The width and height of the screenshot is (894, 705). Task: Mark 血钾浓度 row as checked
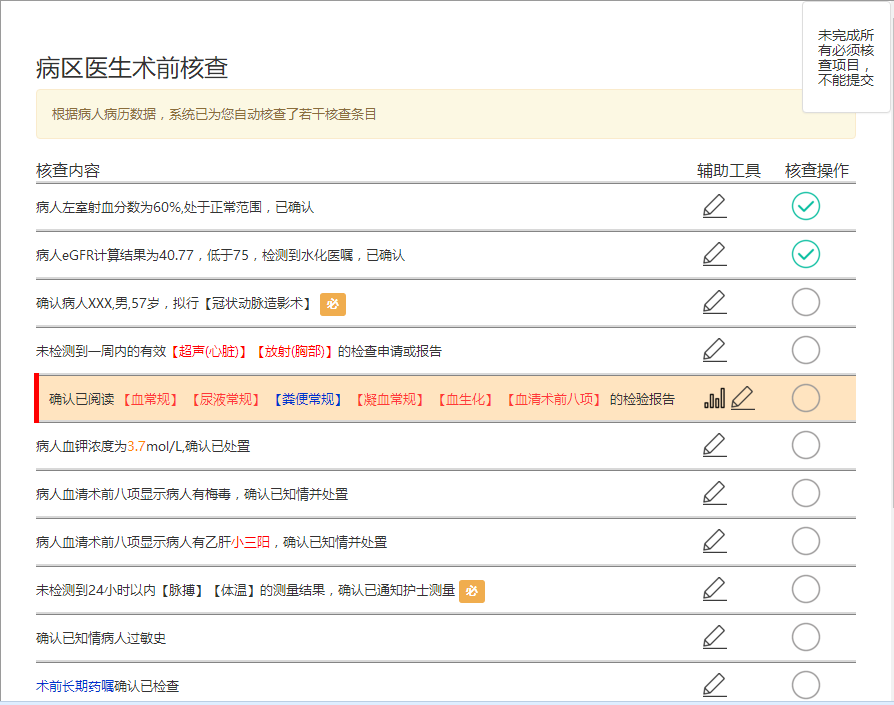click(x=805, y=445)
